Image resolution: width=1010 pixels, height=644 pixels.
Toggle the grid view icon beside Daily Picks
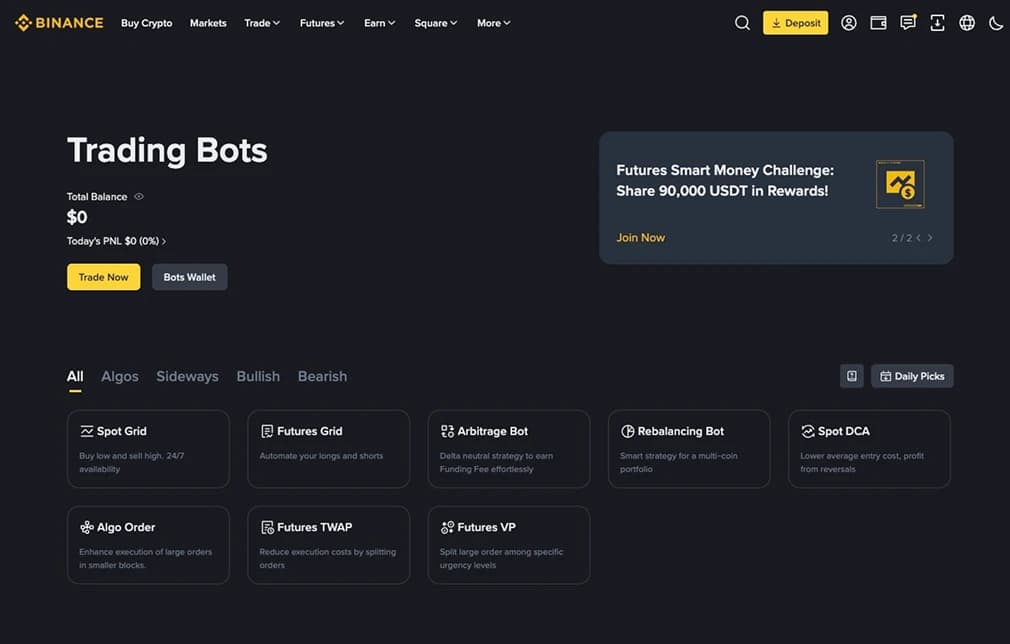(851, 375)
